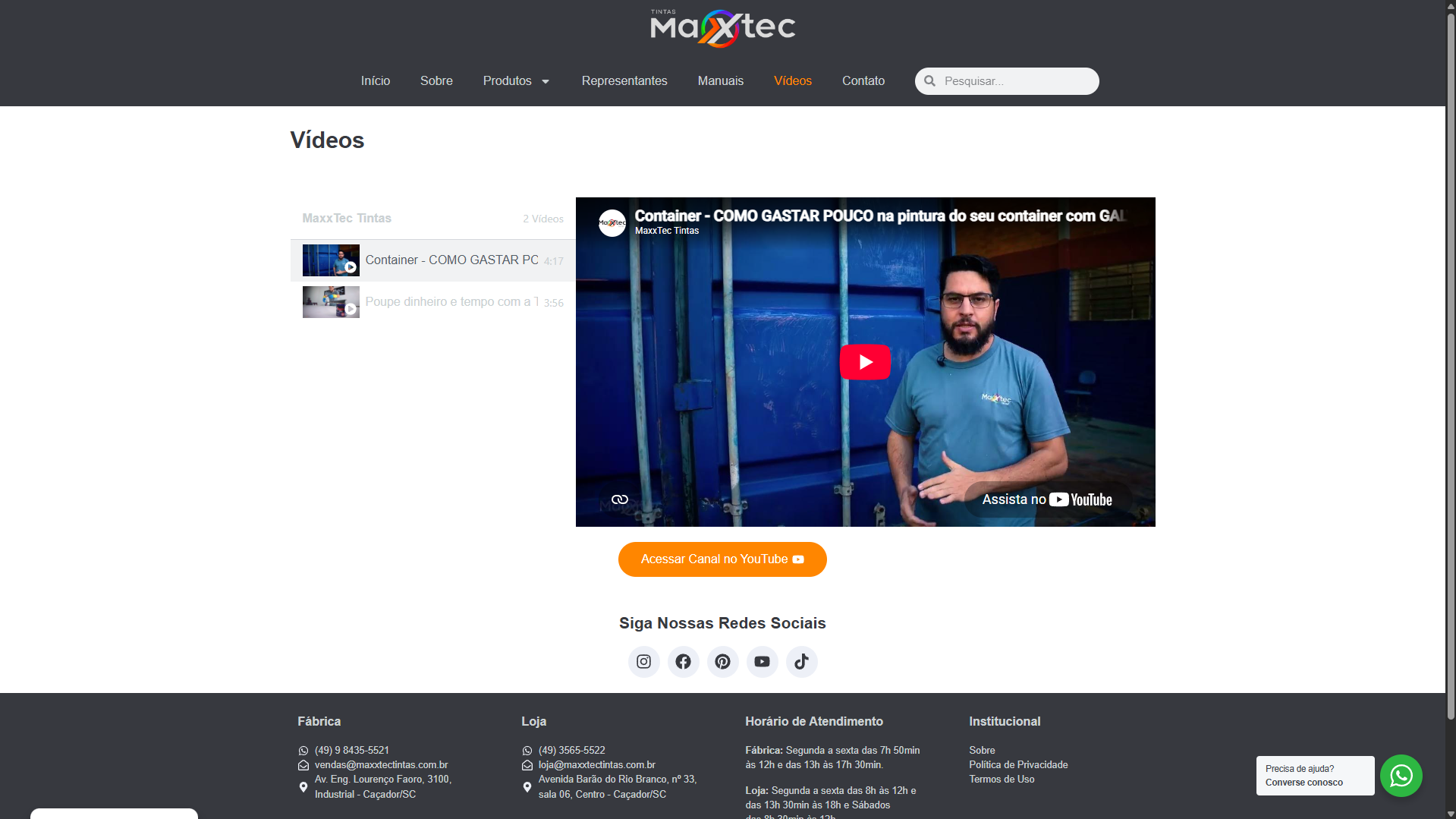Click the Loja address Avenida Barão do Rio Branco
Image resolution: width=1456 pixels, height=819 pixels.
(x=618, y=787)
